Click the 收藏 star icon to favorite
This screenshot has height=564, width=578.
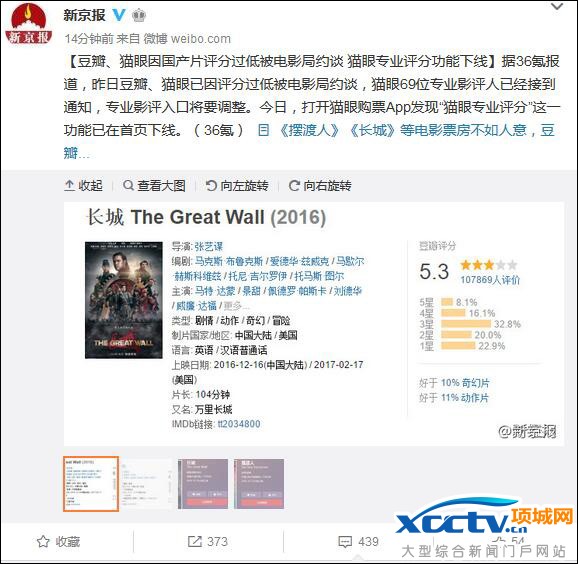43,542
